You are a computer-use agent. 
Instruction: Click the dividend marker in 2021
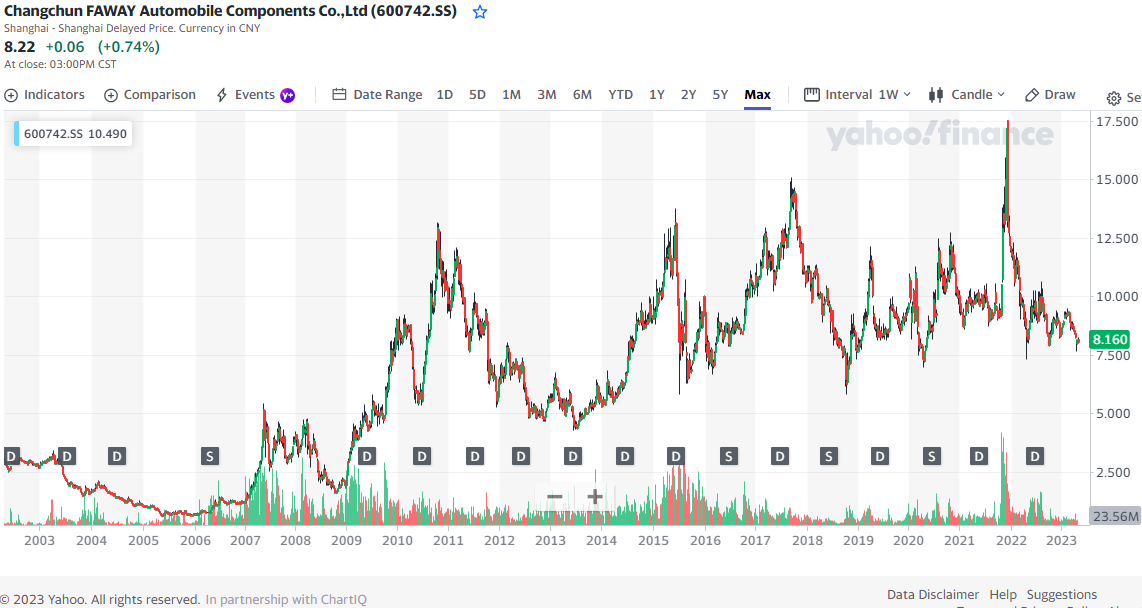(x=979, y=457)
